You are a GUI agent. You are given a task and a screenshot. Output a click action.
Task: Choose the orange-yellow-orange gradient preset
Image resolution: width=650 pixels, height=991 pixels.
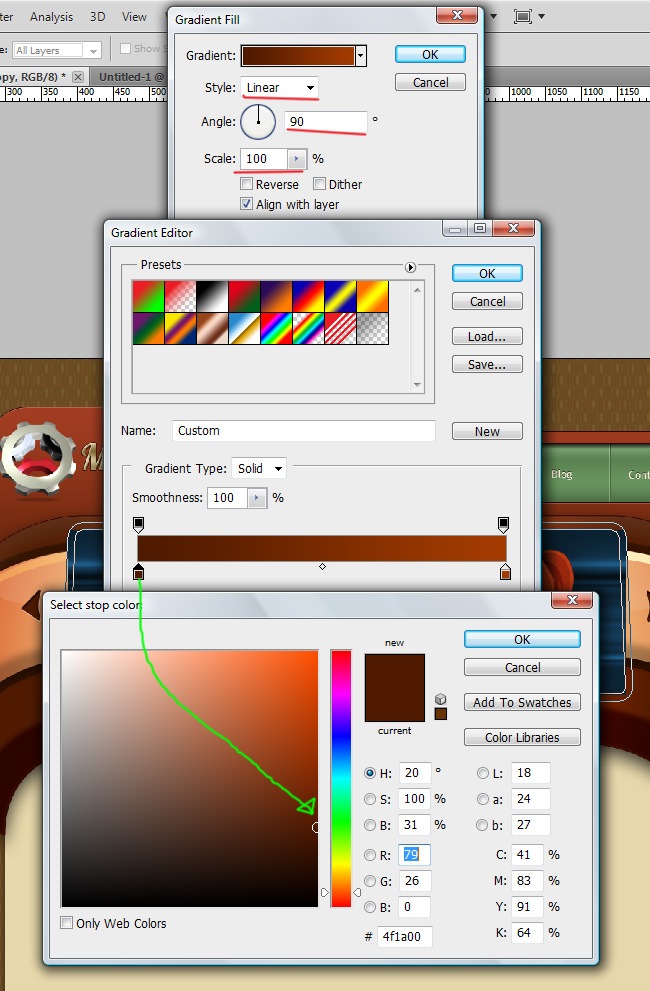coord(372,296)
